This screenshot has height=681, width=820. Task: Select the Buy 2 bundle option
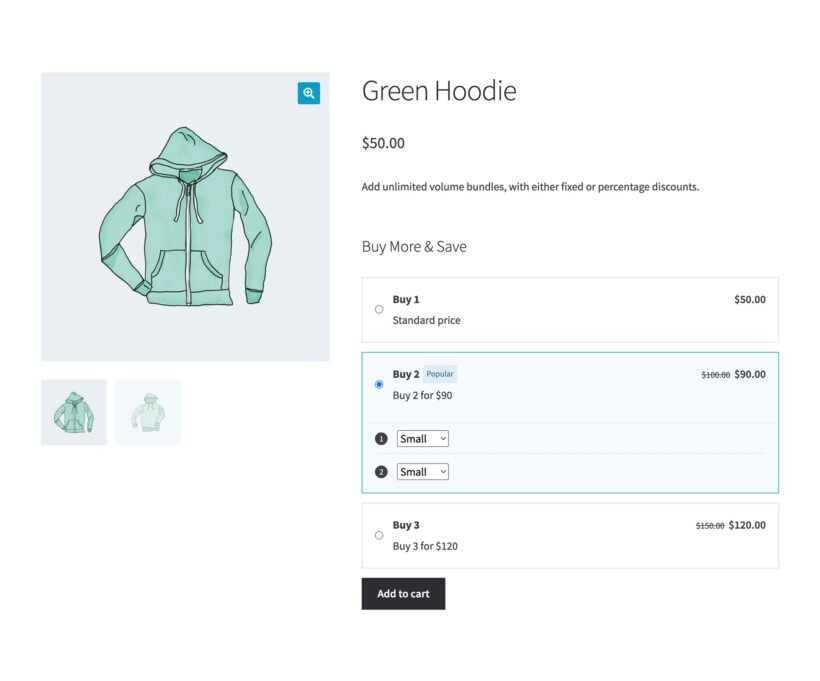pyautogui.click(x=379, y=384)
